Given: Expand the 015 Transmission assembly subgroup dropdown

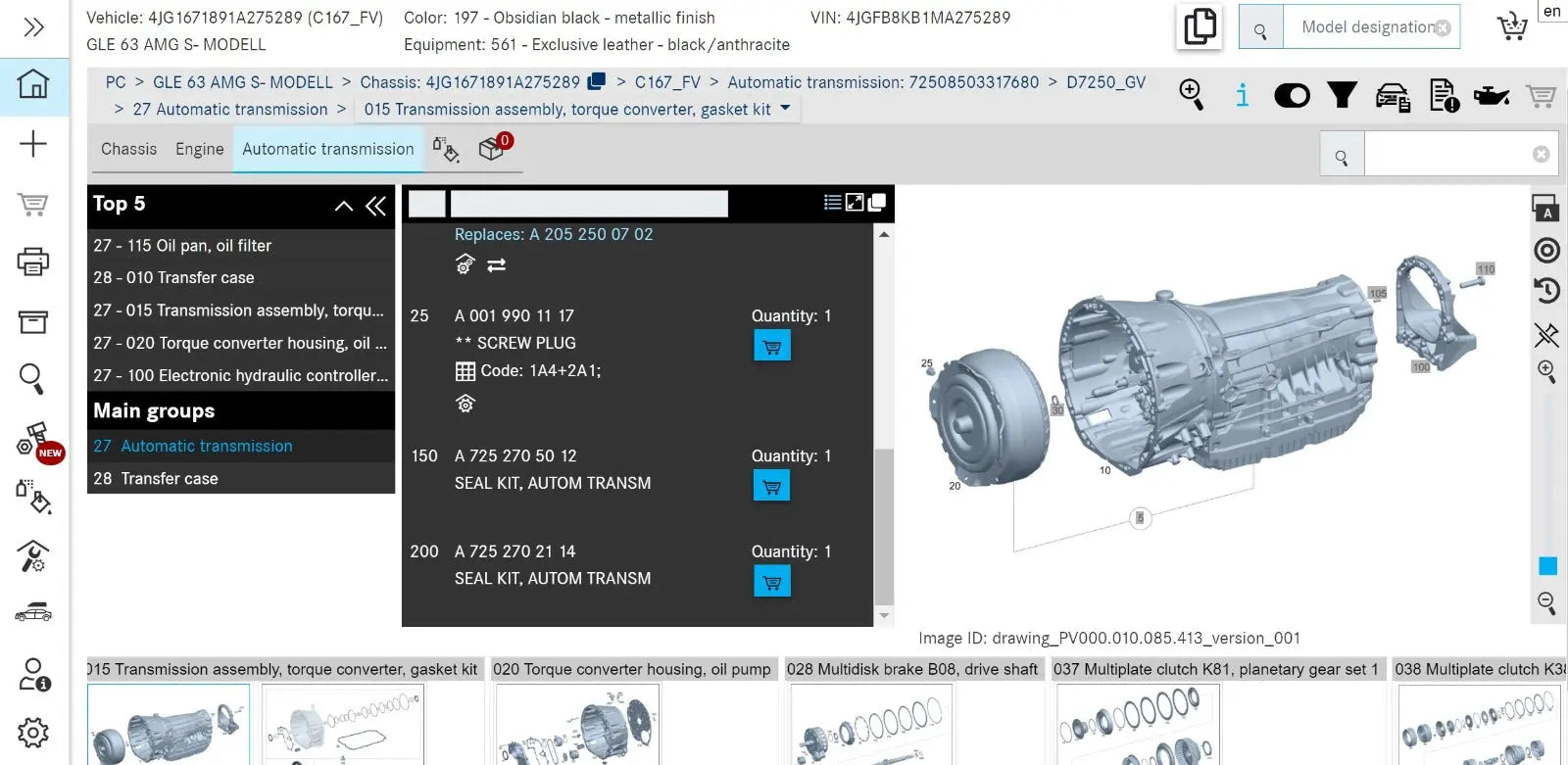Looking at the screenshot, I should pyautogui.click(x=785, y=109).
